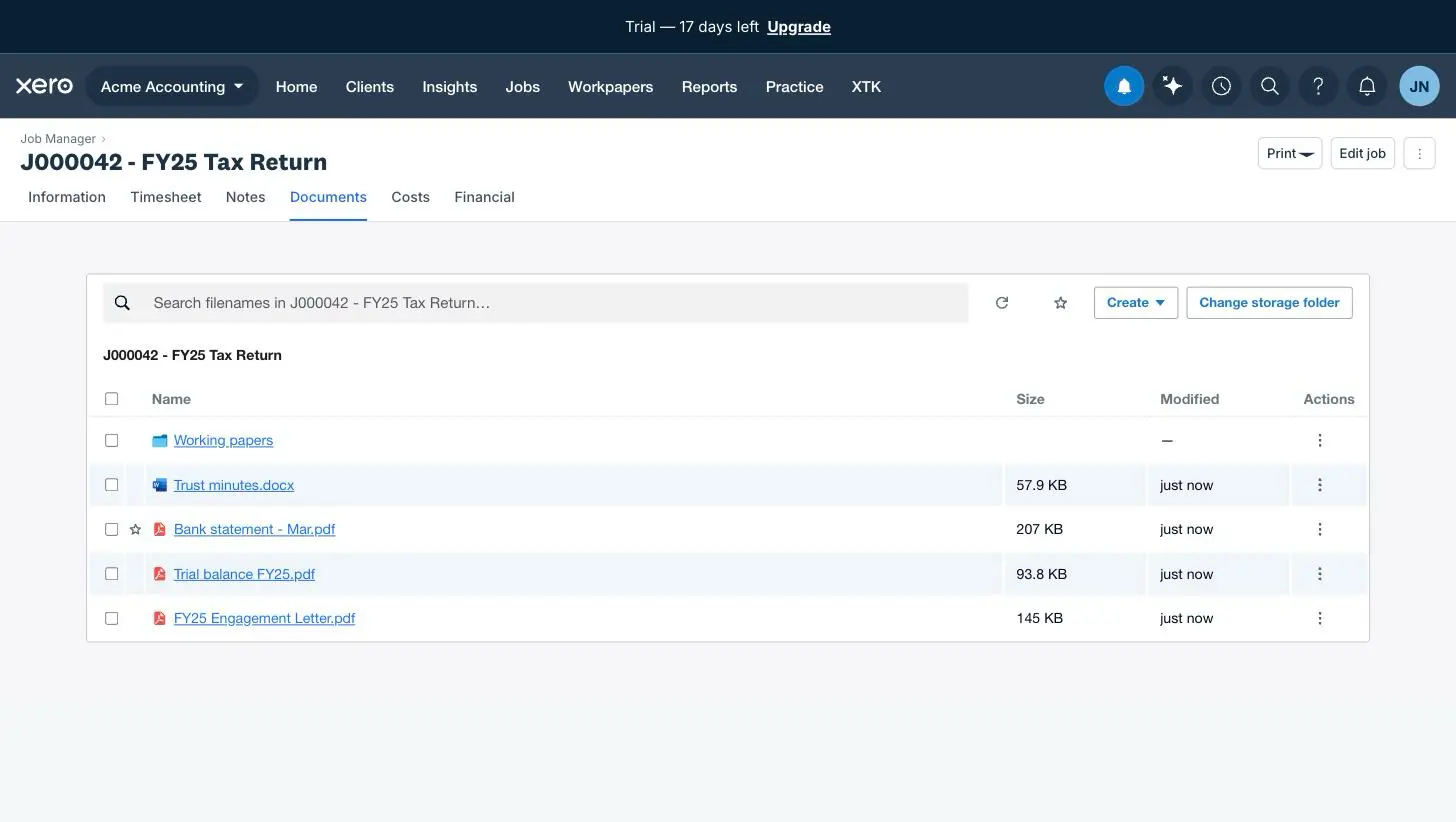Switch to the Financial tab
1456x822 pixels.
(x=484, y=197)
